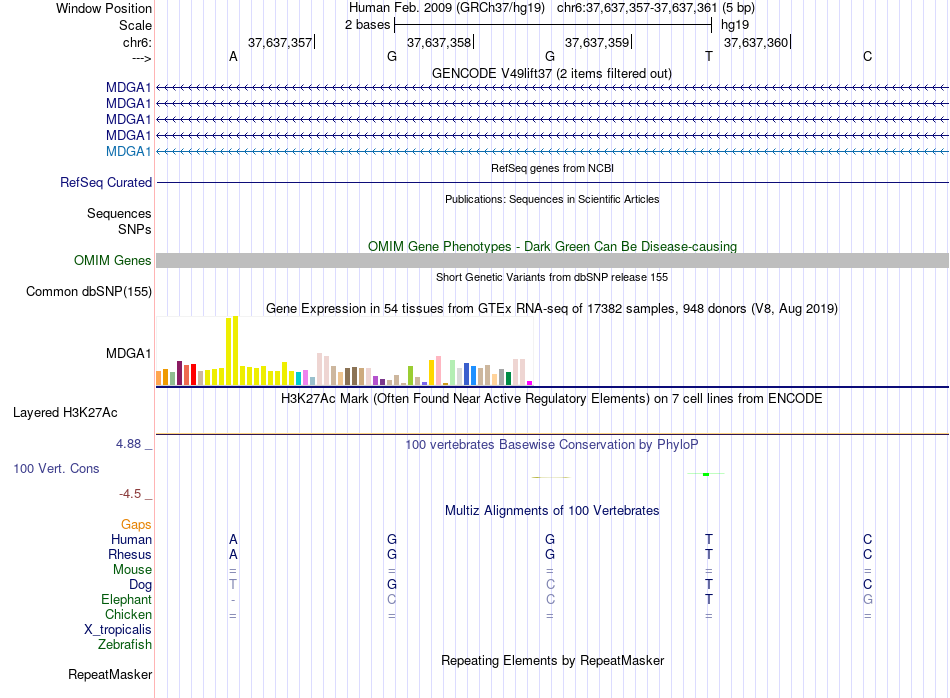Click base C in the chr6 ruler
Image resolution: width=950 pixels, height=698 pixels.
click(x=868, y=56)
